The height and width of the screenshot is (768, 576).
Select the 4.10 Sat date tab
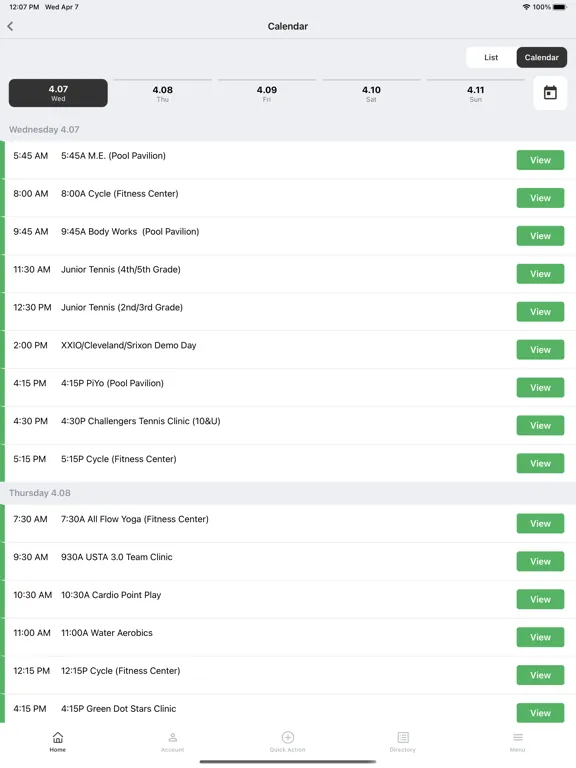[x=371, y=93]
